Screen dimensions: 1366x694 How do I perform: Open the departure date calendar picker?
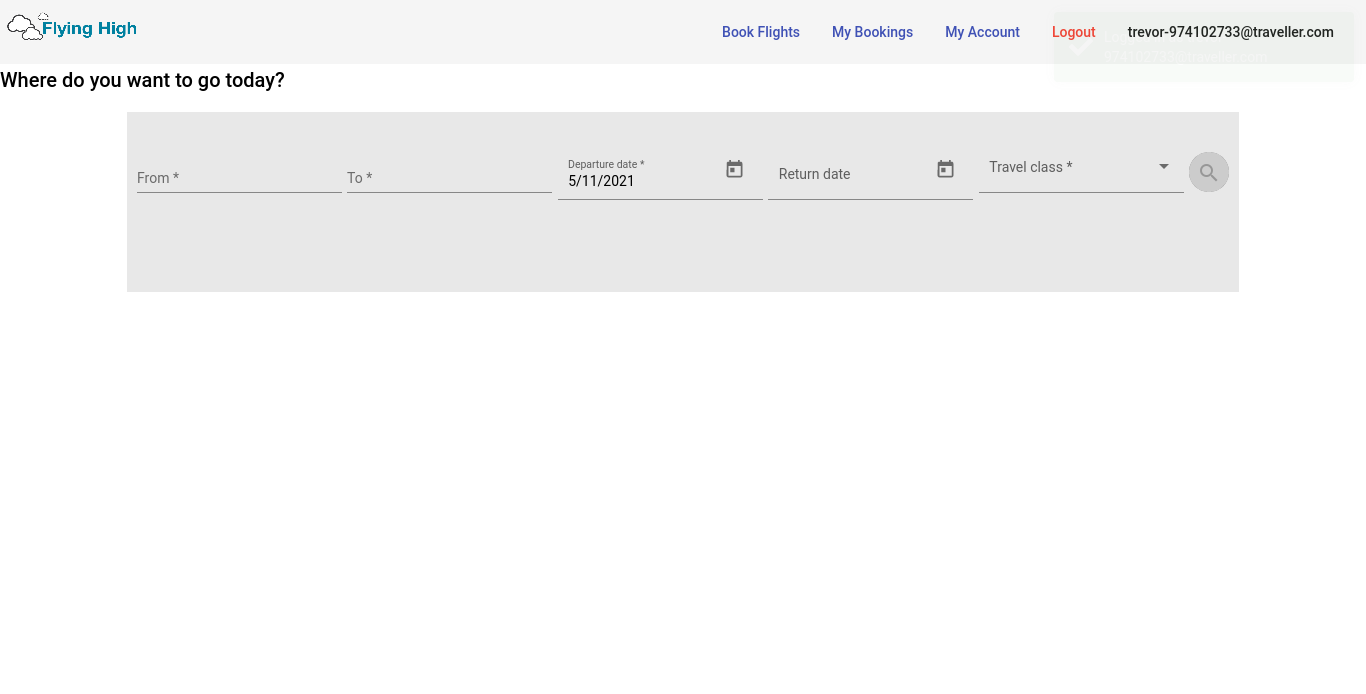click(734, 170)
